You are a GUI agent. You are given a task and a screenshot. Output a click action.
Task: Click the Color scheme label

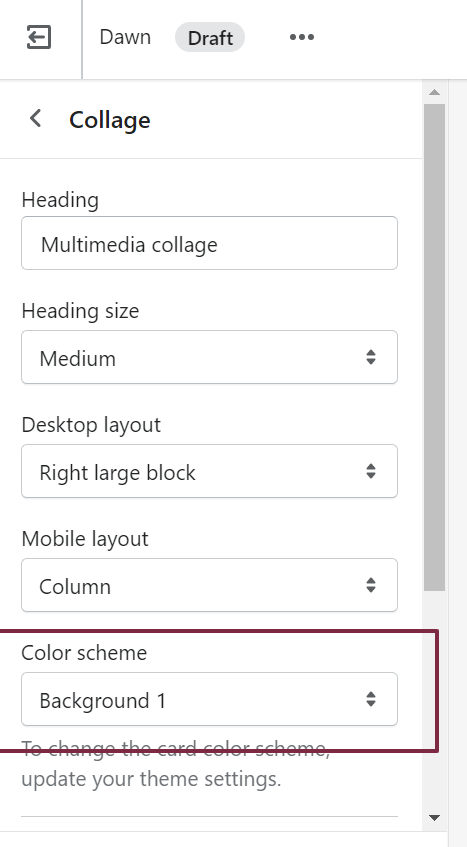point(84,653)
